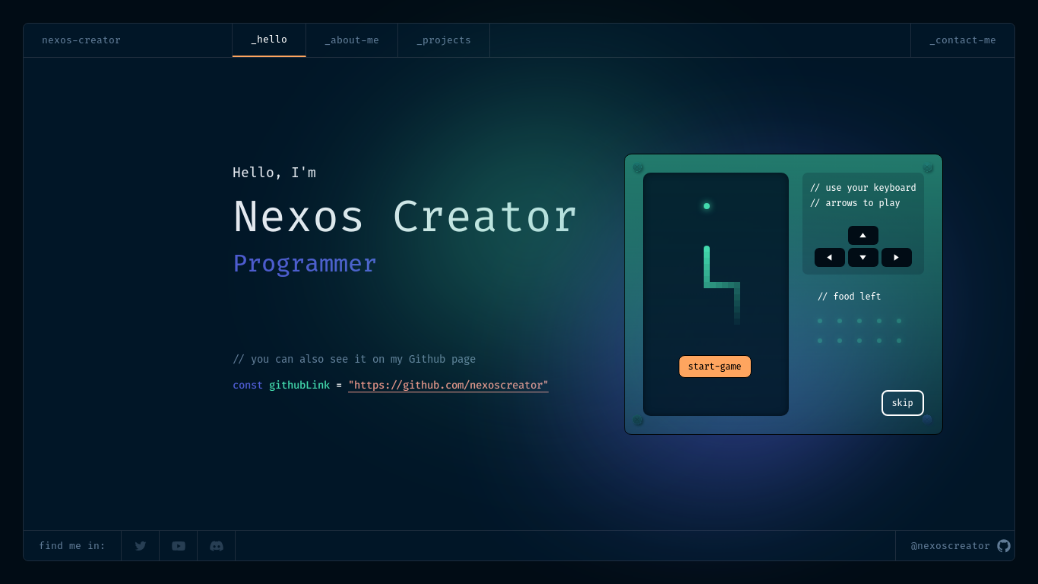Click the green food dot in game
1038x584 pixels.
(706, 206)
